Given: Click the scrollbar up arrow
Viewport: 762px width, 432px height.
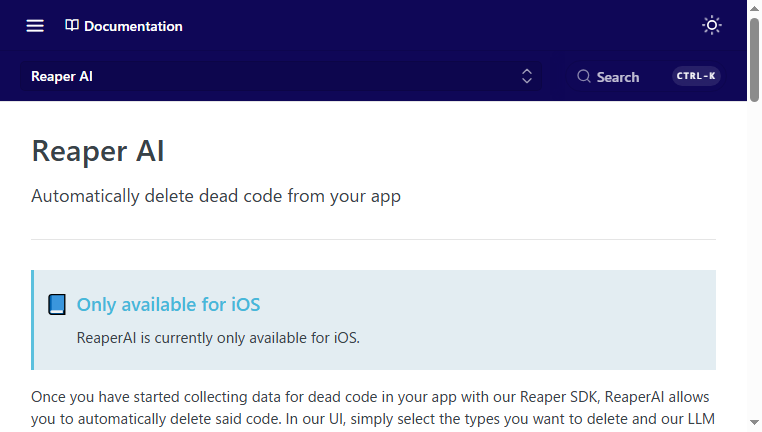Looking at the screenshot, I should click(x=754, y=8).
